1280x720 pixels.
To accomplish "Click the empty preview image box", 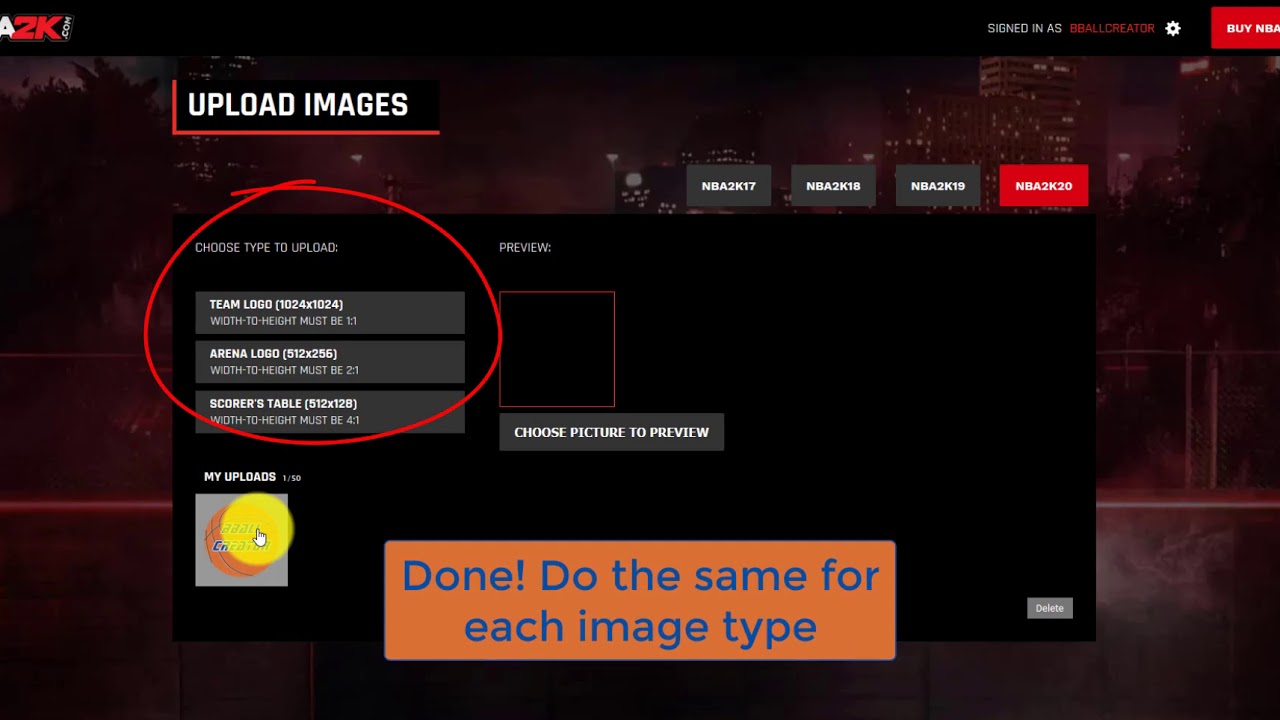I will (557, 349).
